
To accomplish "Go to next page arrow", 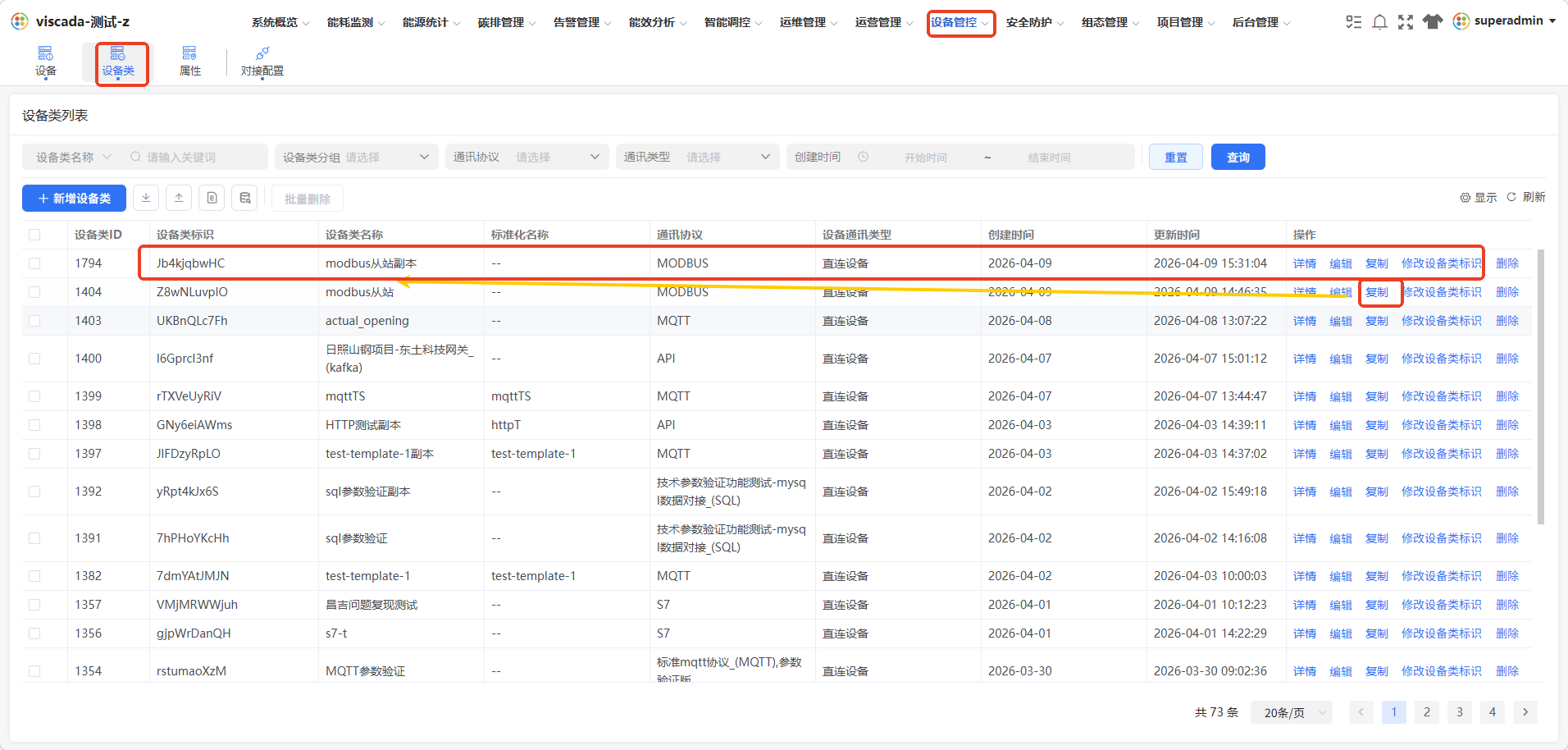I will point(1525,711).
